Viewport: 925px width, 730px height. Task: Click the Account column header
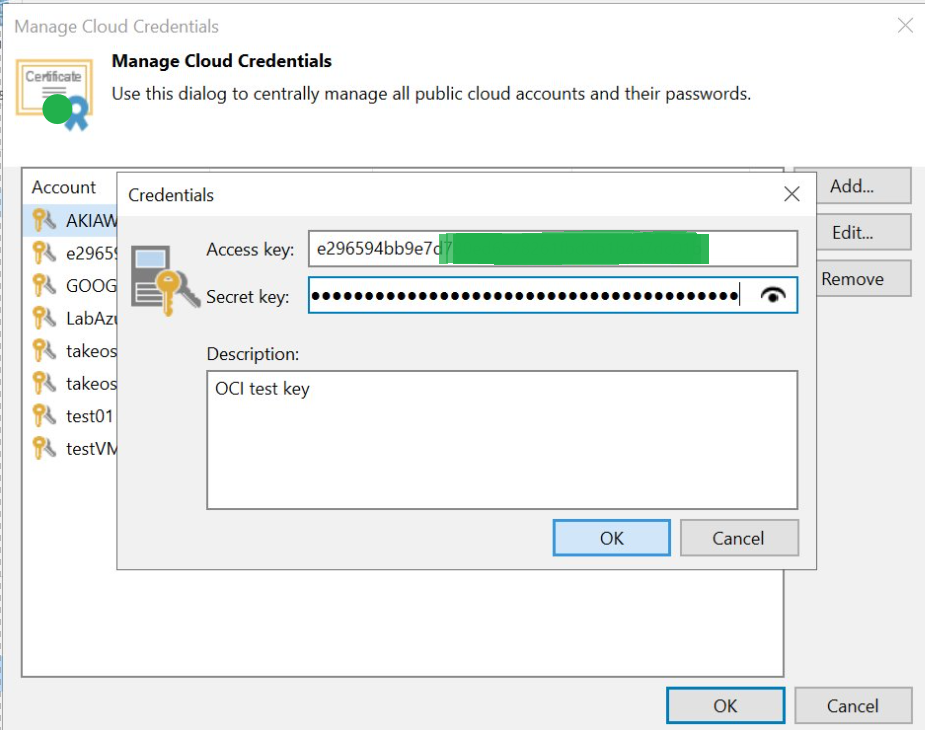tap(64, 187)
